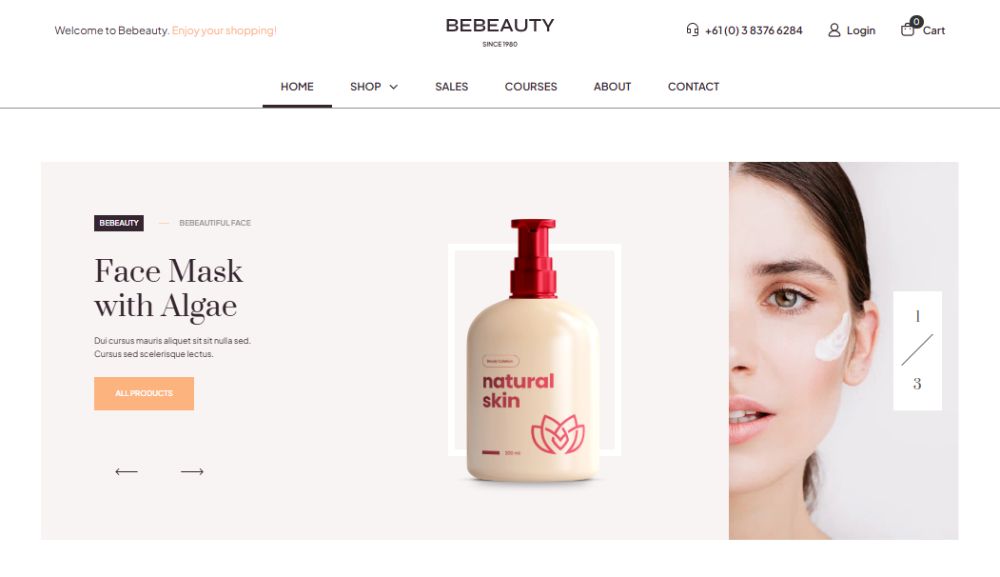Navigate to the Sales page

click(x=452, y=87)
